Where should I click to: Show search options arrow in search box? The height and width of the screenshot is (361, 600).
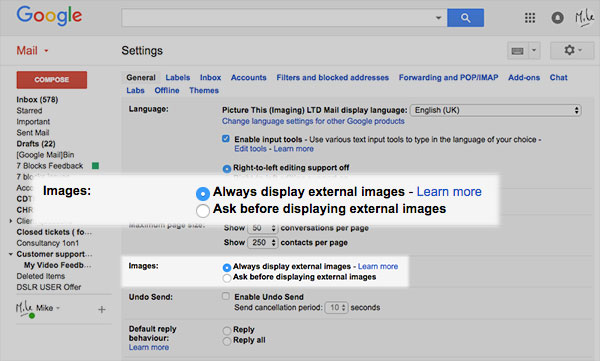(439, 18)
